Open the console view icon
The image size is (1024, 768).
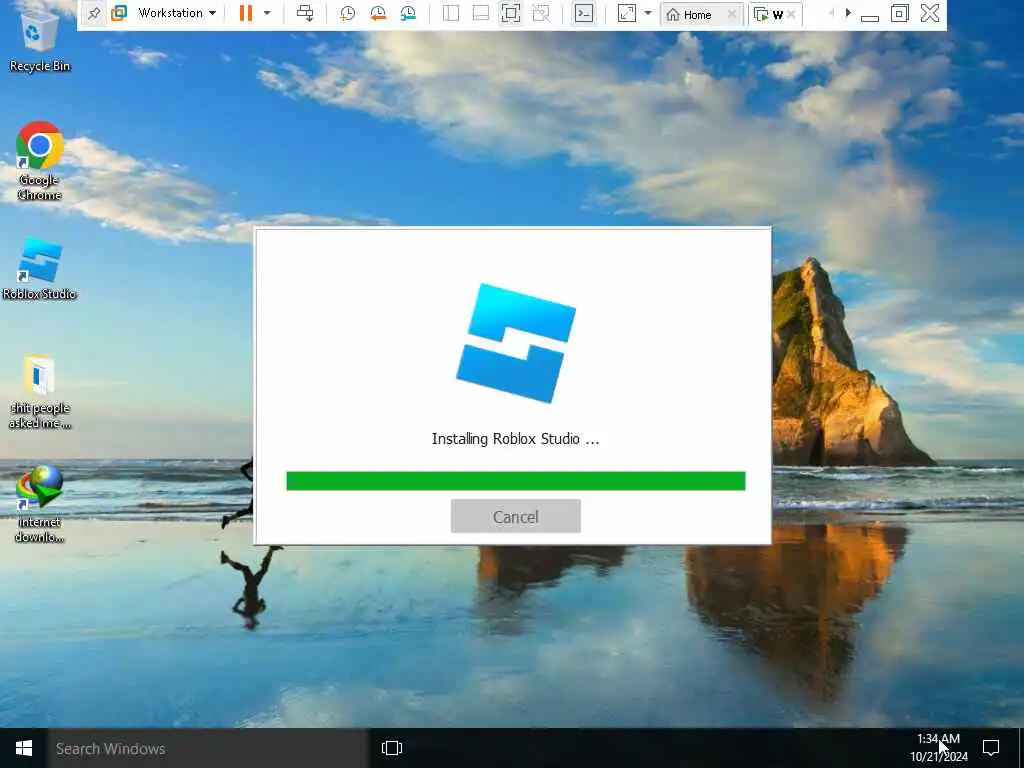(584, 14)
